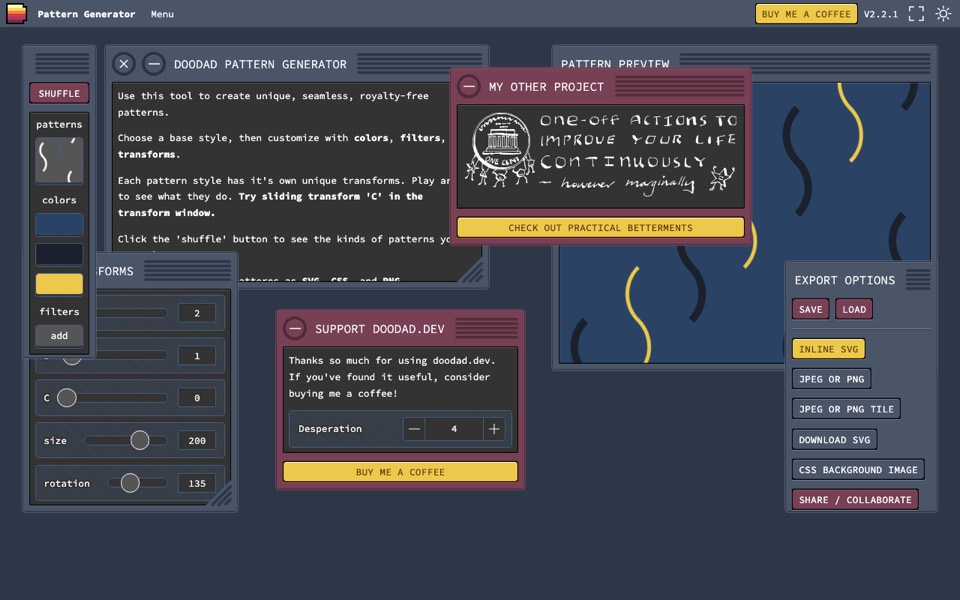Click the Practical Betterments banner image
Viewport: 960px width, 600px height.
(x=601, y=156)
